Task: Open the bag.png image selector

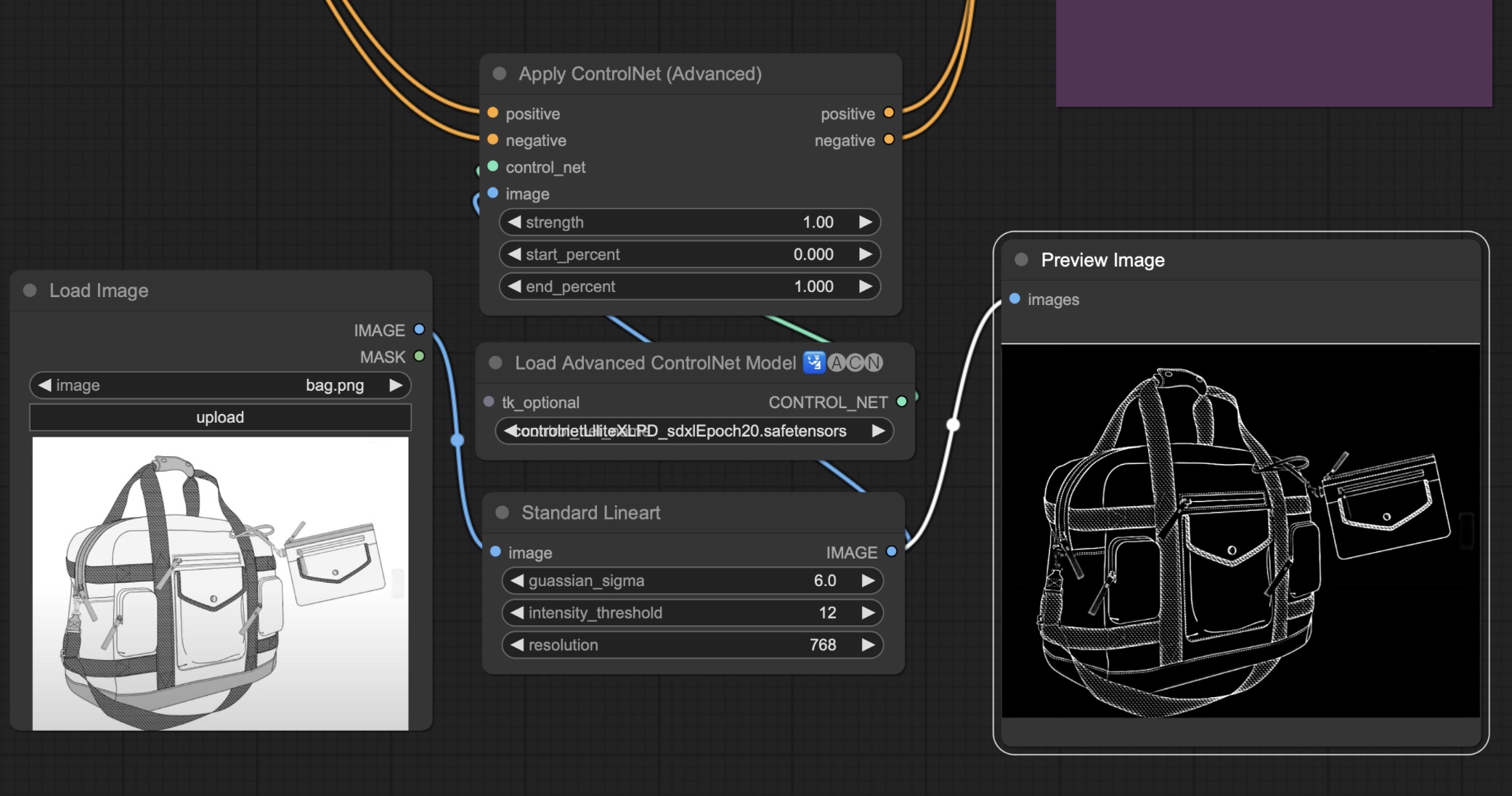Action: pyautogui.click(x=220, y=385)
